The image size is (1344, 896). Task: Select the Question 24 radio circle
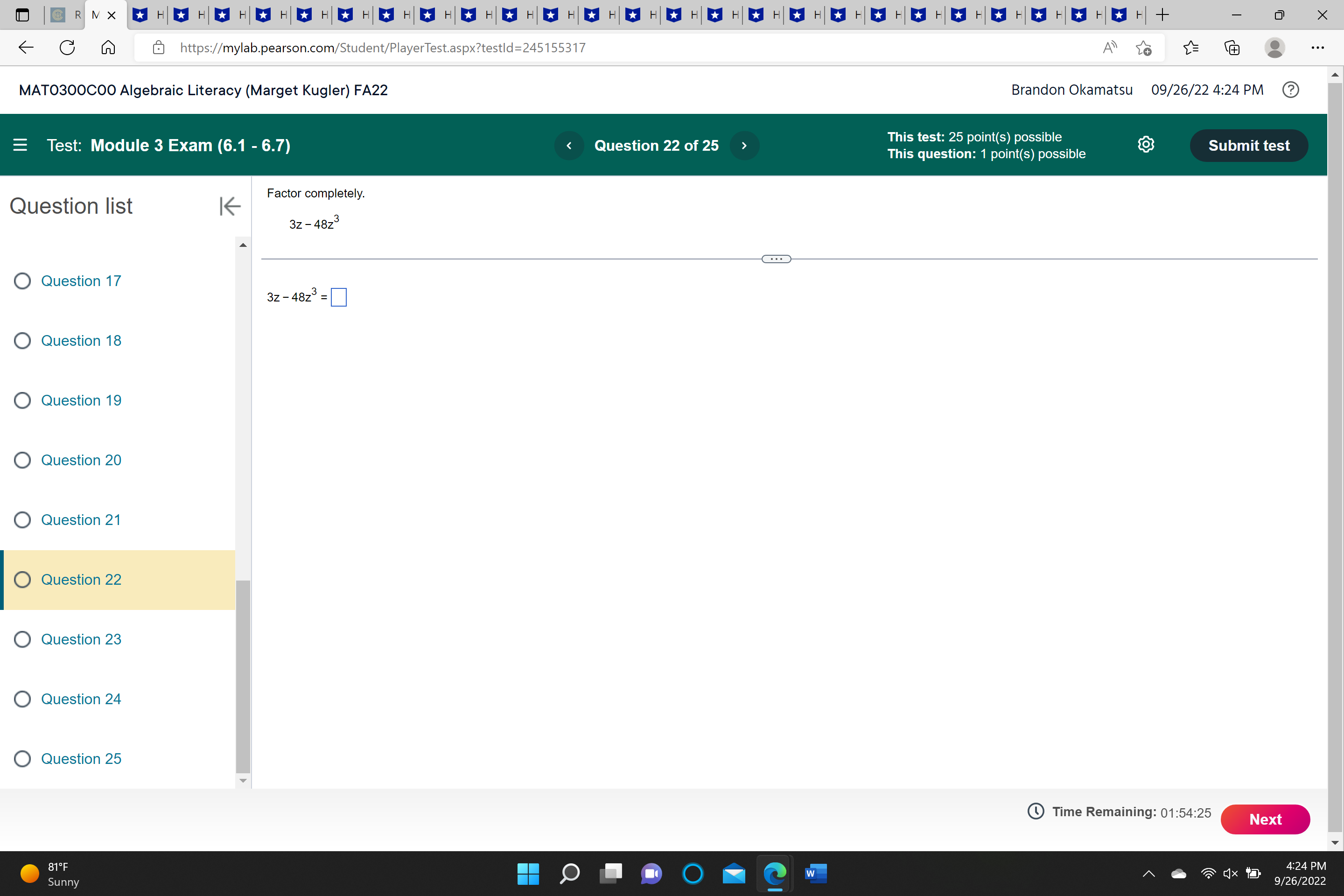(22, 699)
